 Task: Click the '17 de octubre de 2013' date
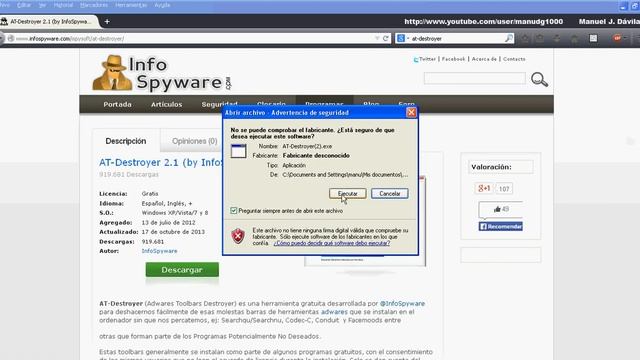pyautogui.click(x=173, y=232)
